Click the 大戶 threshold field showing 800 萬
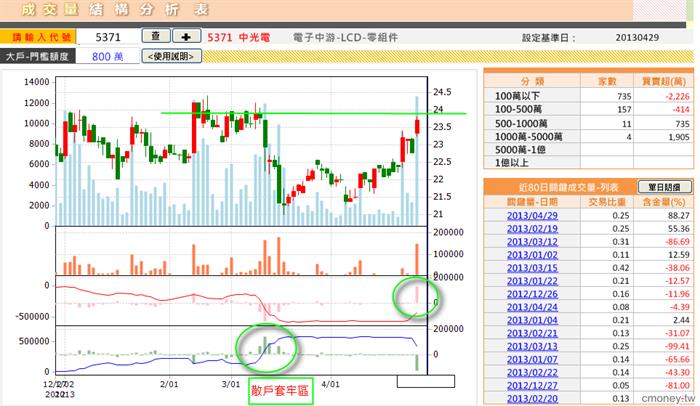This screenshot has width=700, height=406. pos(108,57)
